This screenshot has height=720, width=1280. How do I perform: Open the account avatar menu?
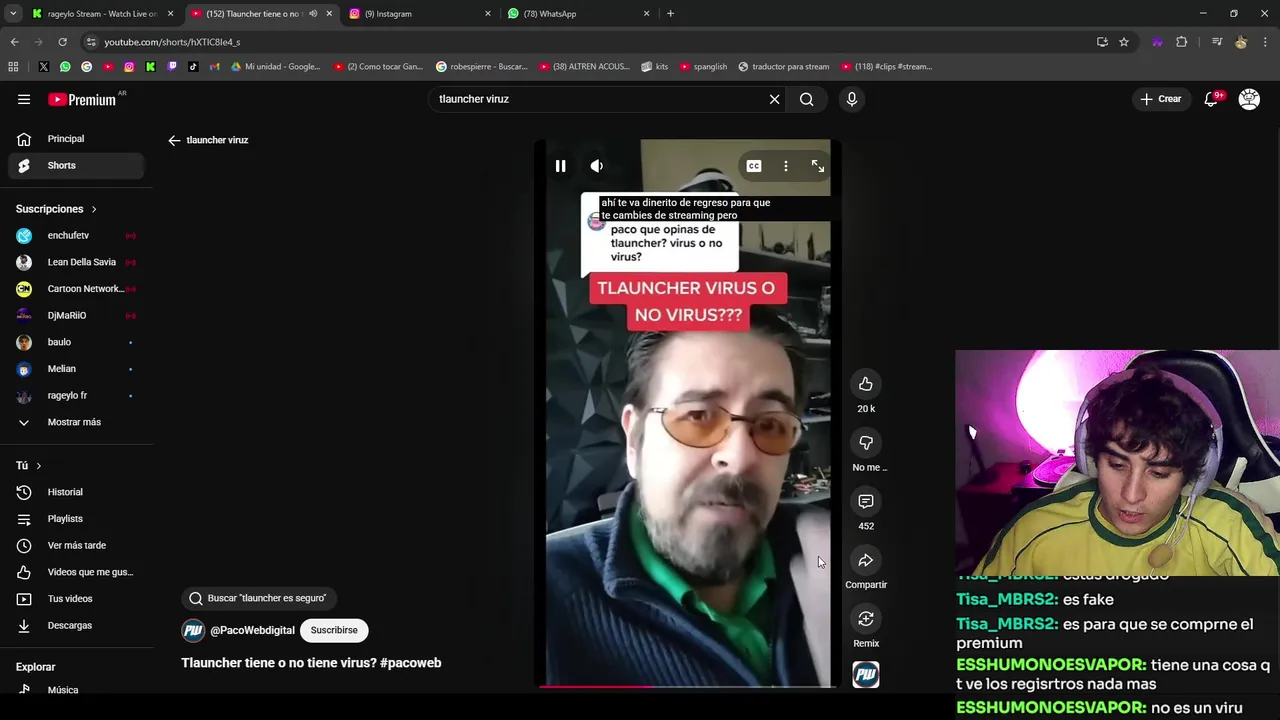(1249, 99)
